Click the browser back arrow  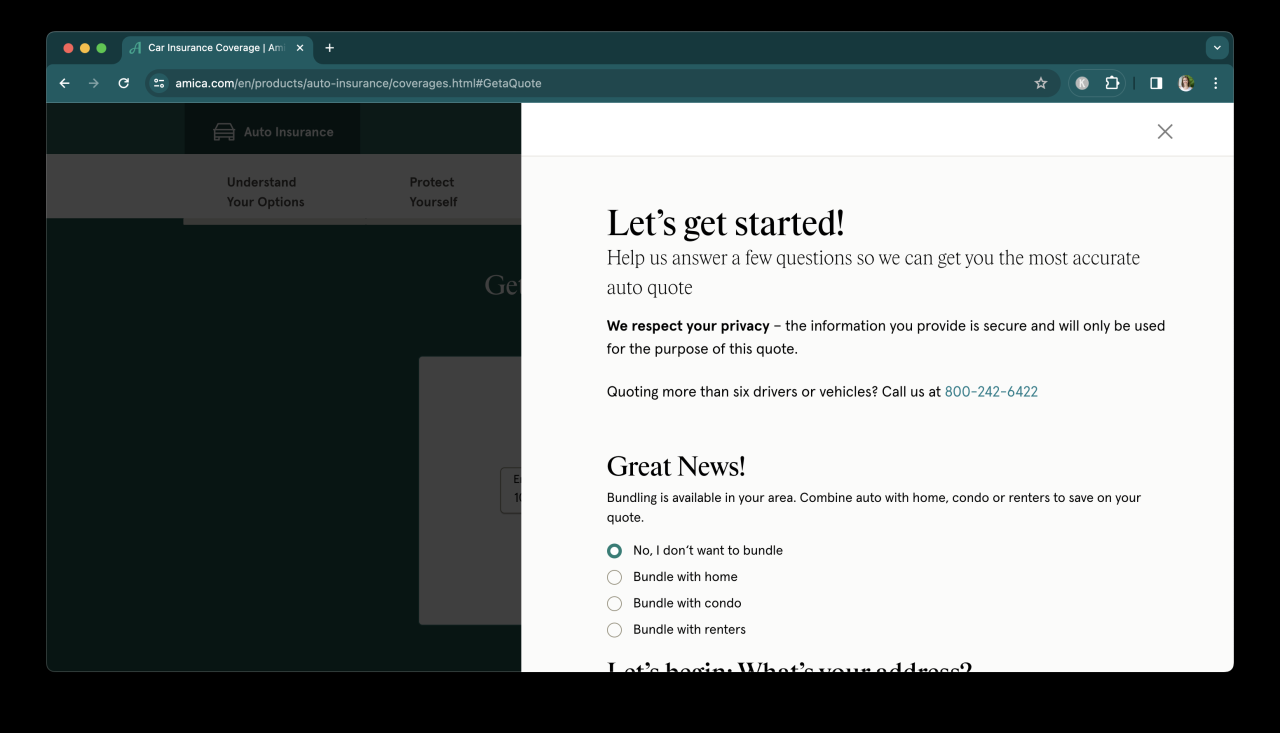point(65,83)
